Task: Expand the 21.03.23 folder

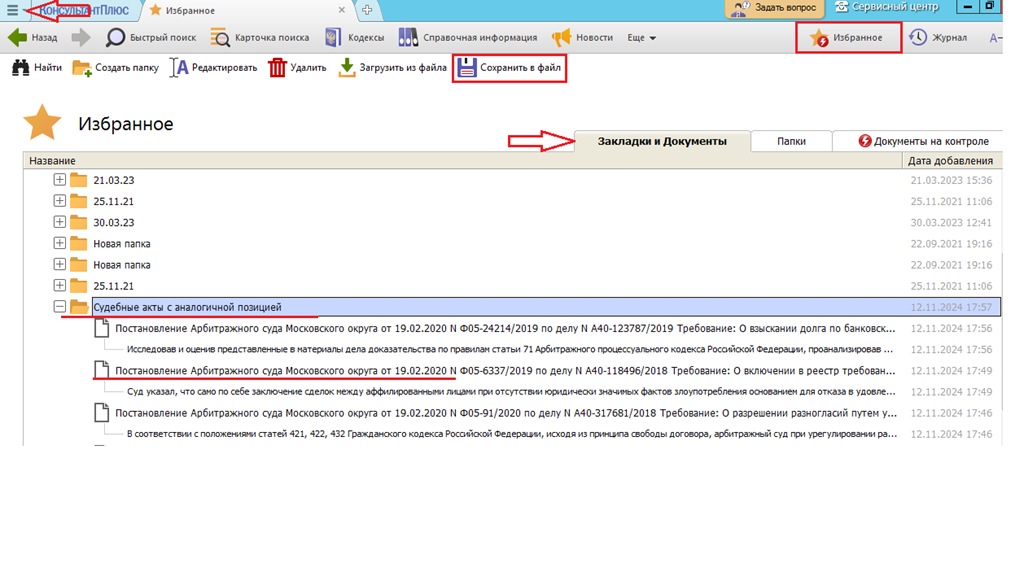Action: click(60, 180)
